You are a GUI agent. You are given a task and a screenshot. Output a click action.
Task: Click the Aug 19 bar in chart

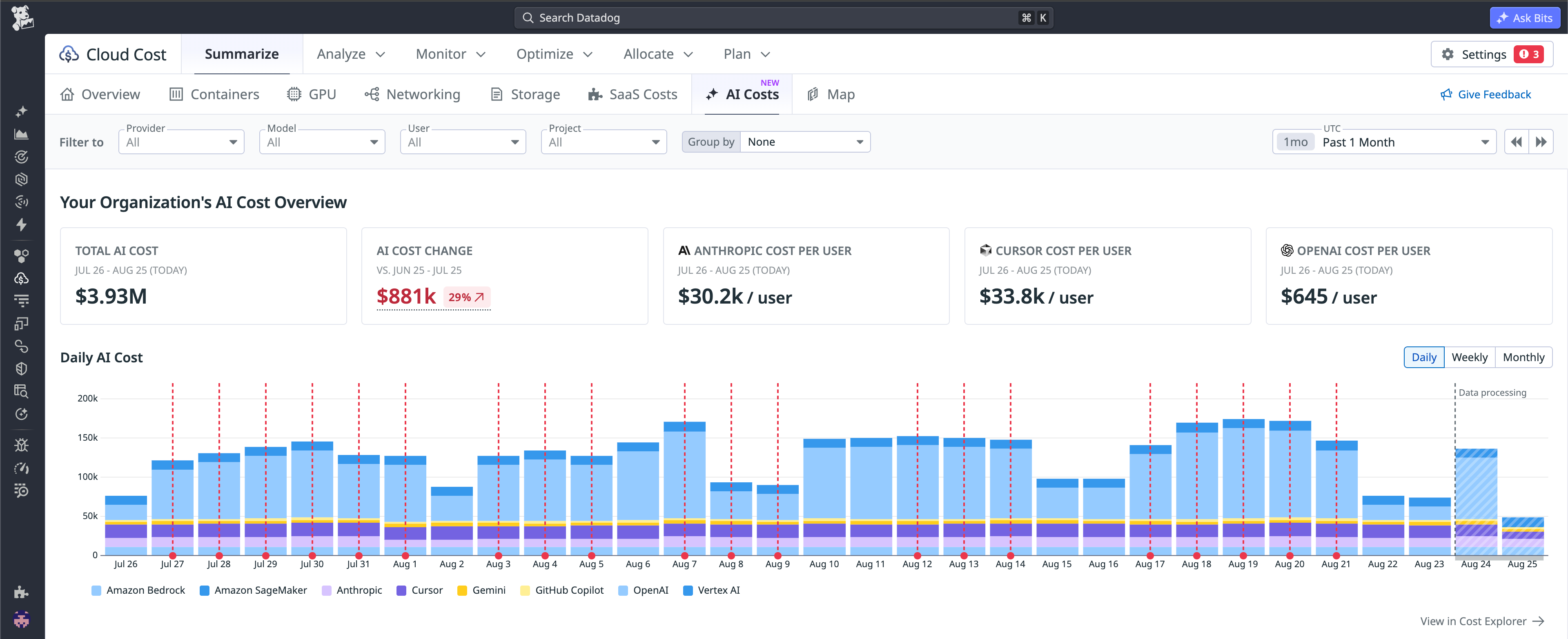tap(1243, 487)
